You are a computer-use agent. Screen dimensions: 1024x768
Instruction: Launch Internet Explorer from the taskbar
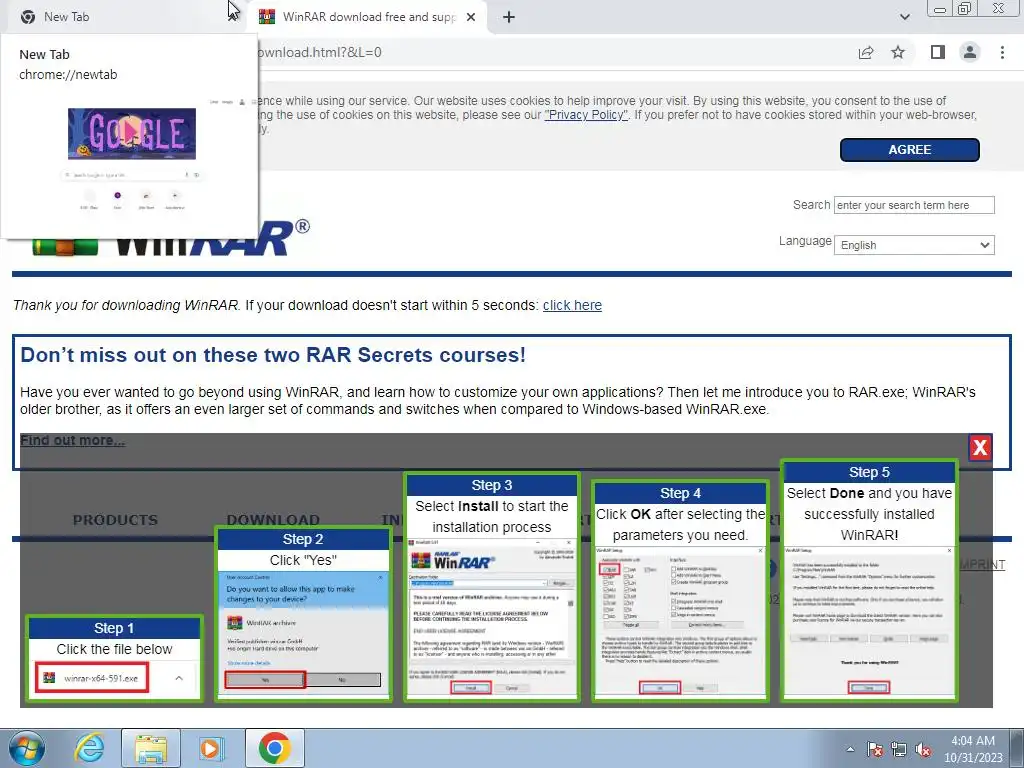(89, 748)
